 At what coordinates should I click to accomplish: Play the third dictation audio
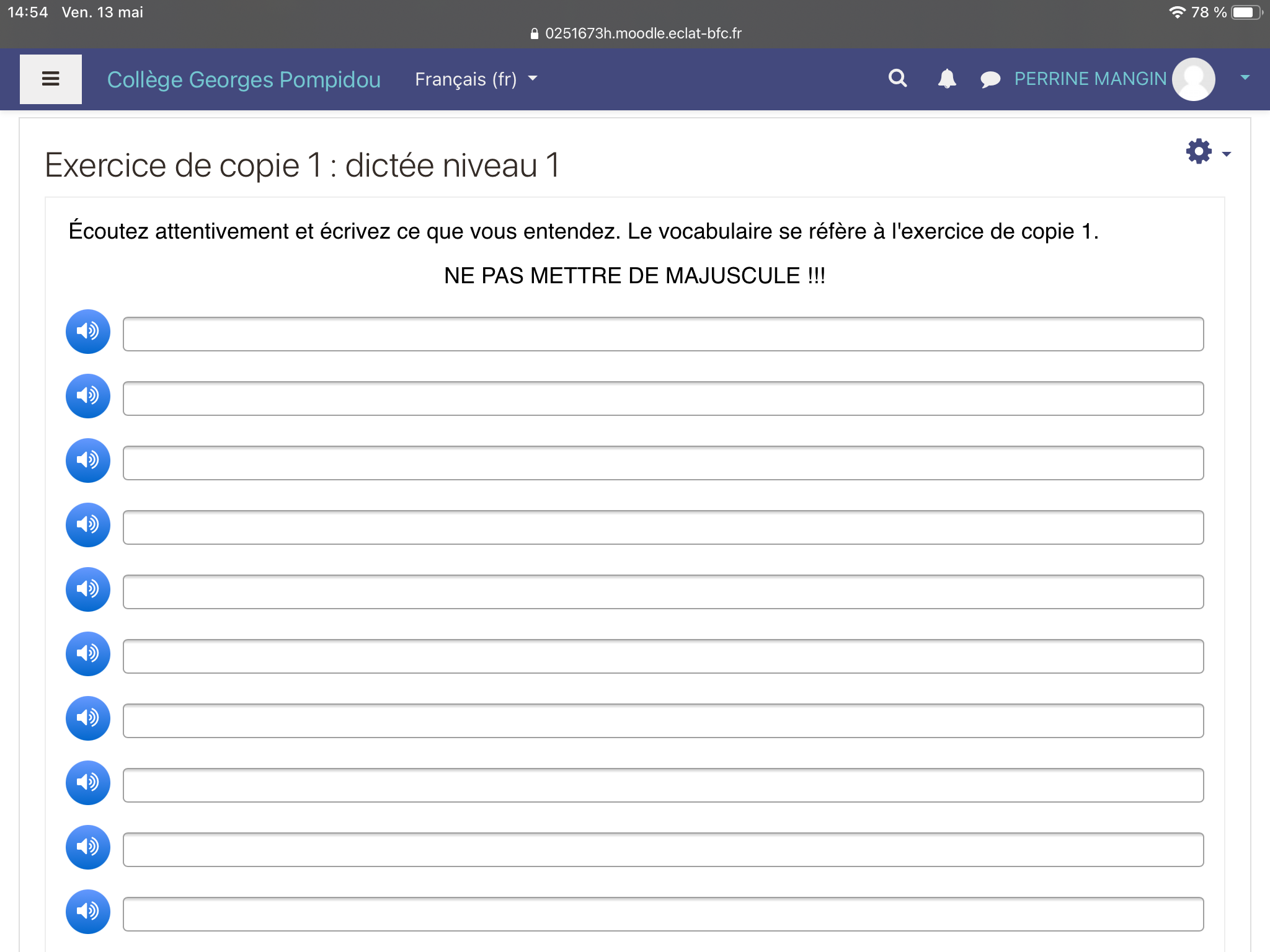(x=88, y=461)
